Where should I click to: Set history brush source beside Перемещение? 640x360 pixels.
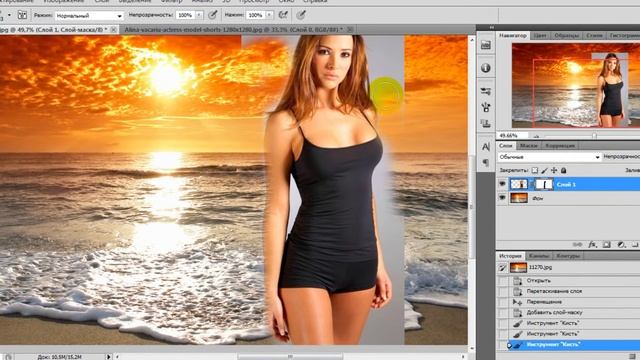click(502, 302)
